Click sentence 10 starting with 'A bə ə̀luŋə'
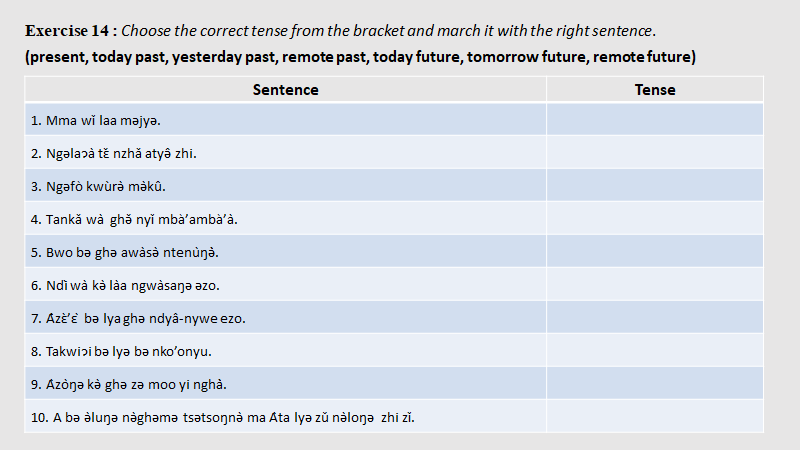This screenshot has width=800, height=450. click(222, 417)
